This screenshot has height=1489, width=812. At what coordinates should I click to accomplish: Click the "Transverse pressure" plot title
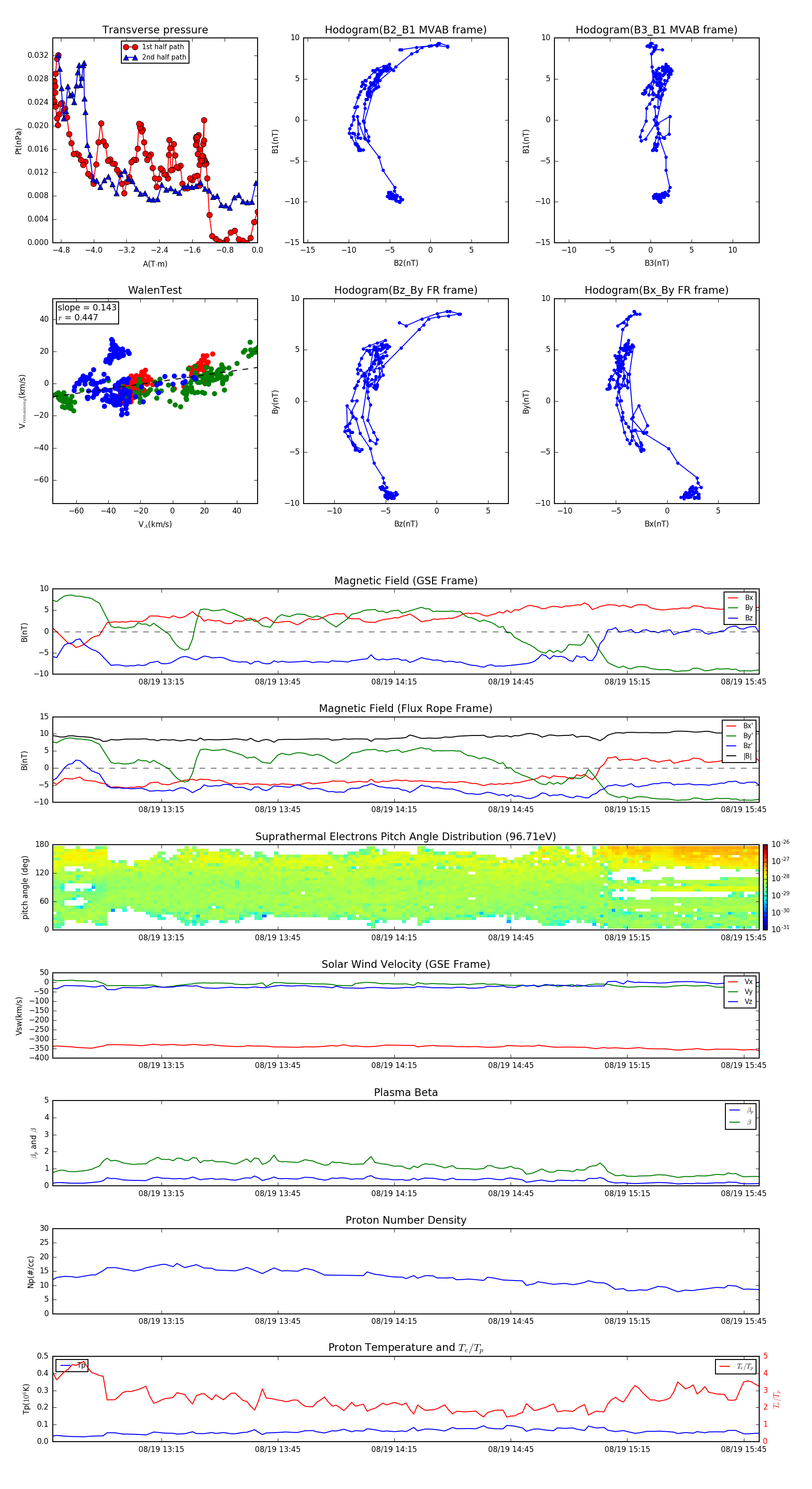tap(155, 30)
